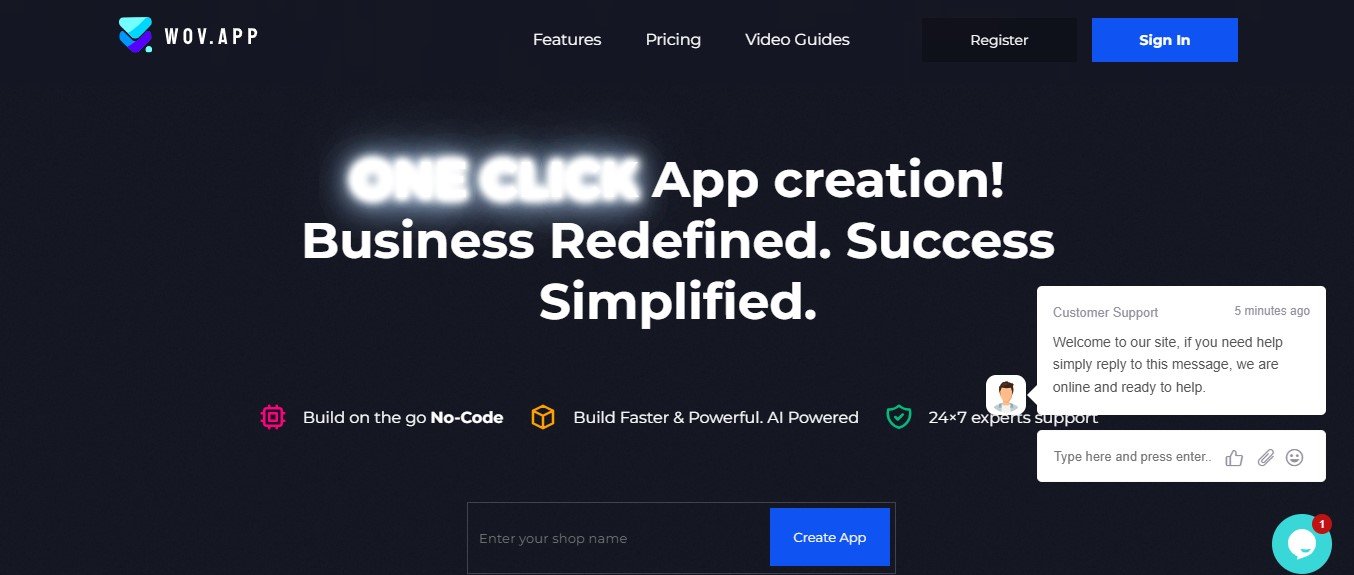Click the pink No-Code chip icon
This screenshot has width=1354, height=575.
pos(272,417)
